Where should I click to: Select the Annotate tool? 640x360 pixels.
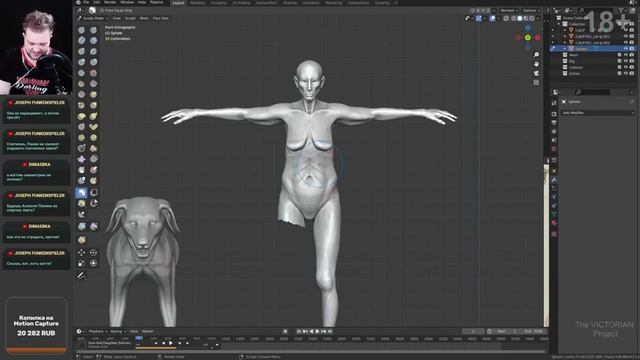tap(81, 276)
